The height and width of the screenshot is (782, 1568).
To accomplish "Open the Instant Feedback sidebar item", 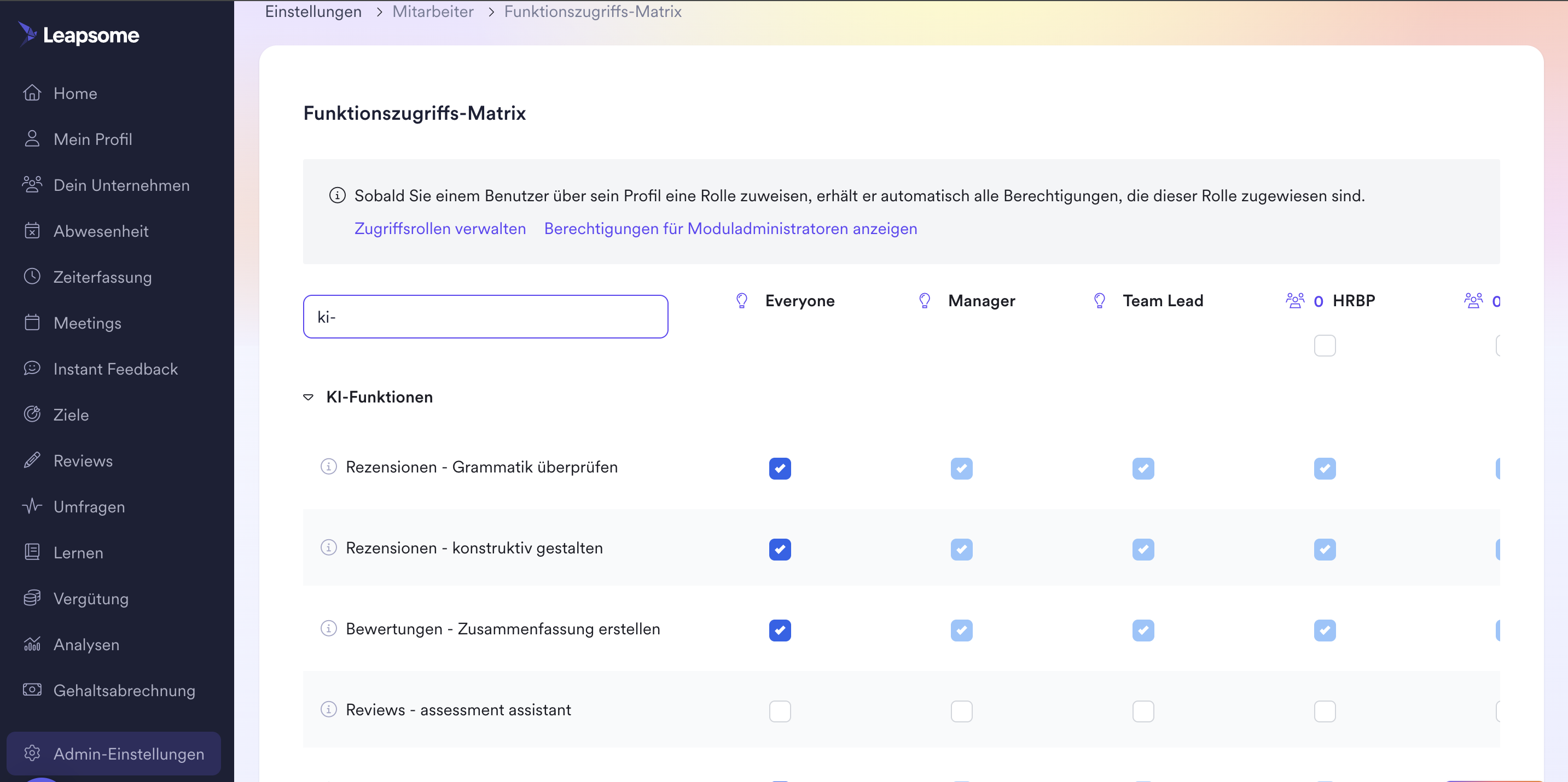I will pyautogui.click(x=115, y=369).
